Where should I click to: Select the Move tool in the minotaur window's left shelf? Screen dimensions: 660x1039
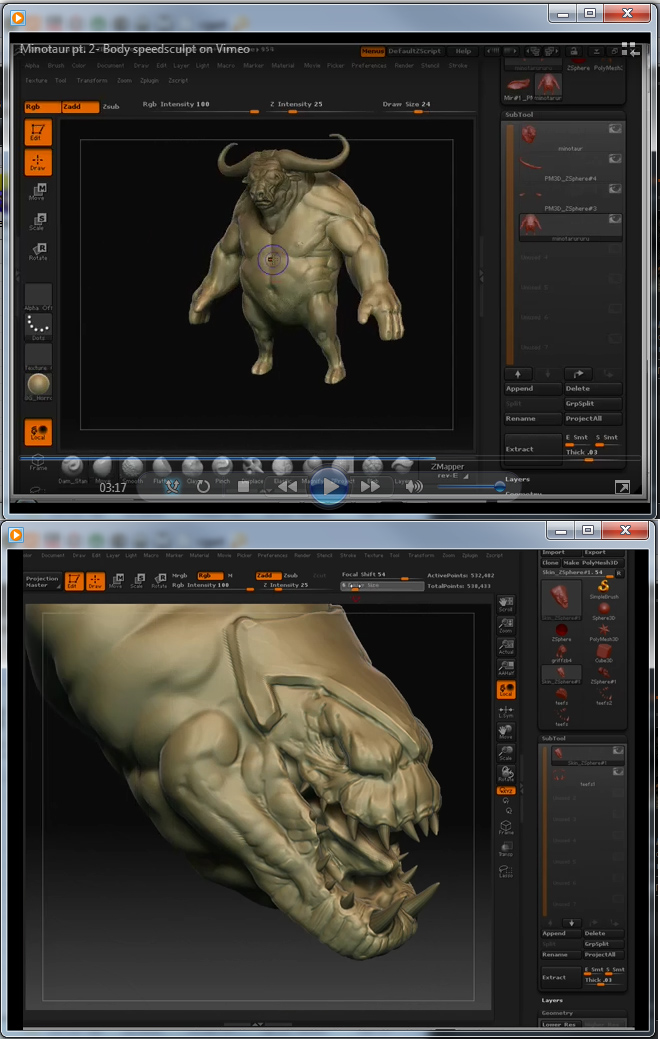(38, 192)
